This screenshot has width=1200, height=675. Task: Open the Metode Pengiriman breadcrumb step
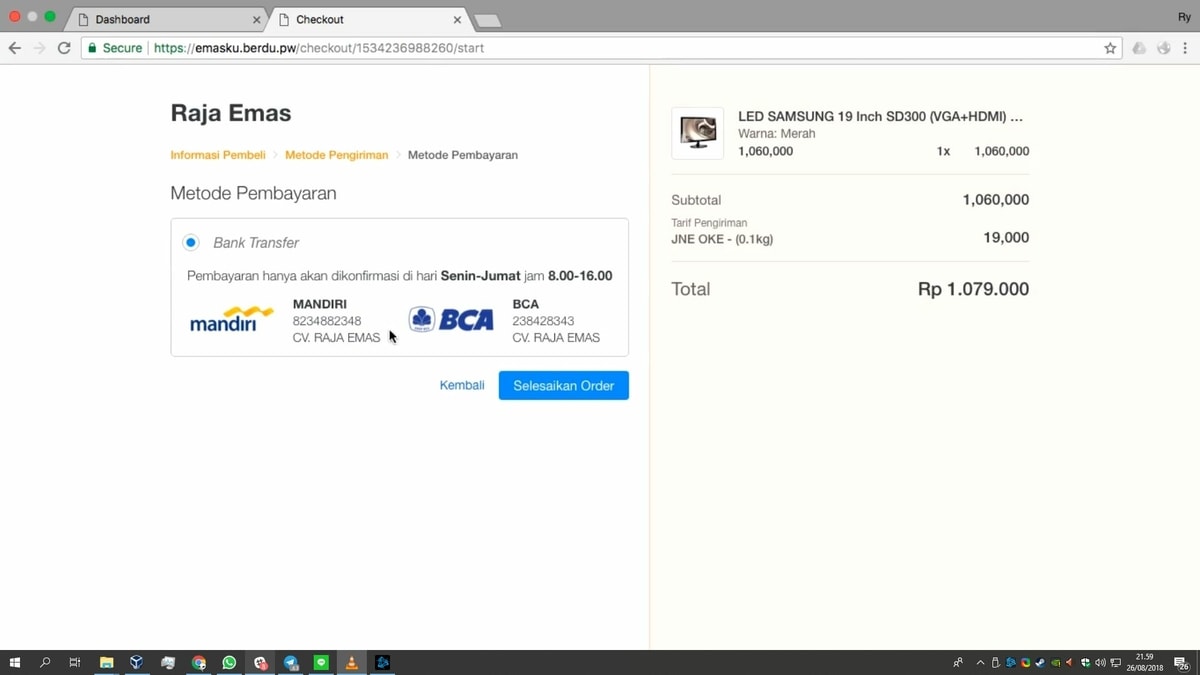point(336,155)
